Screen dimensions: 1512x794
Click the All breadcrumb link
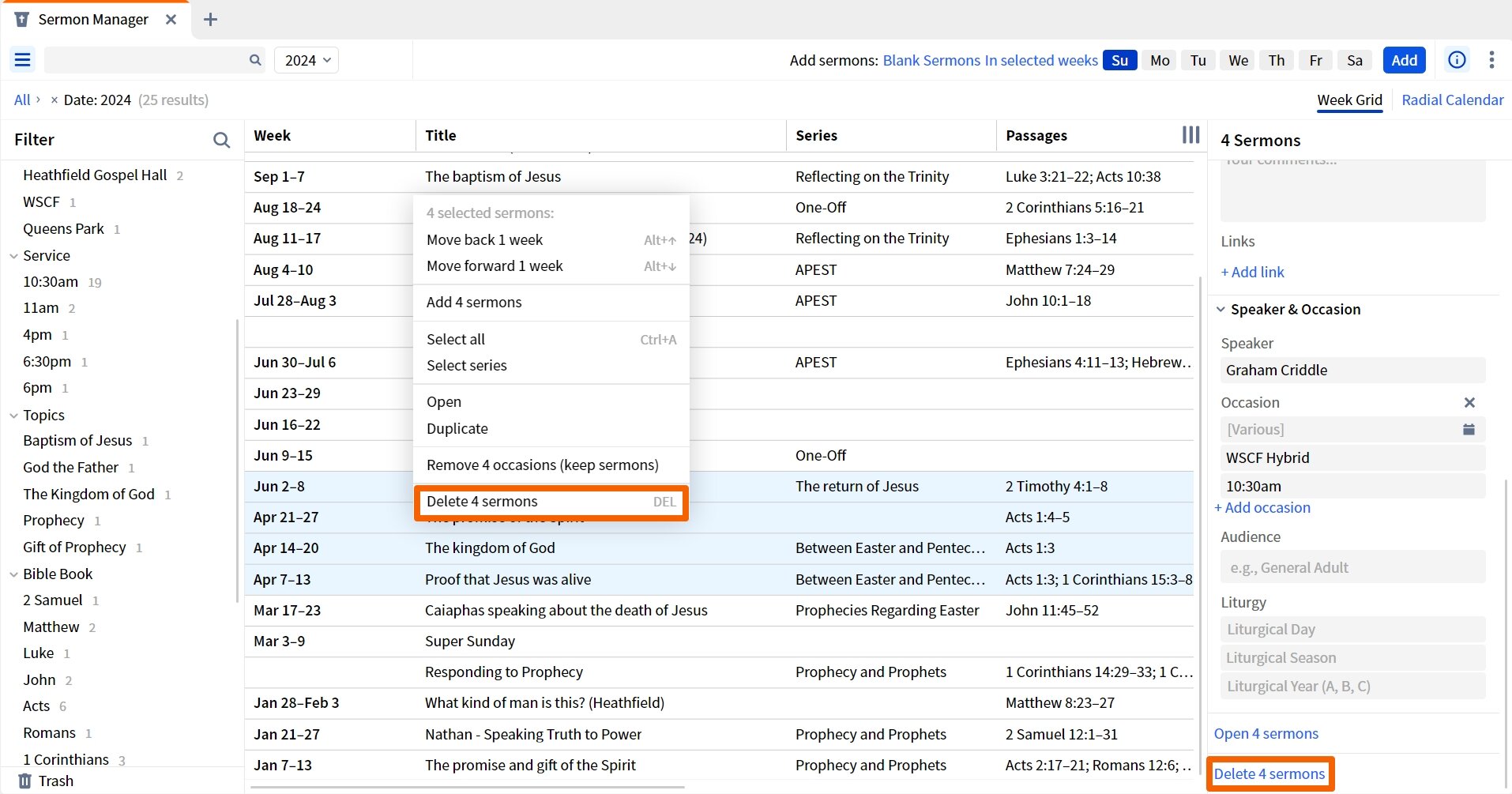tap(22, 100)
